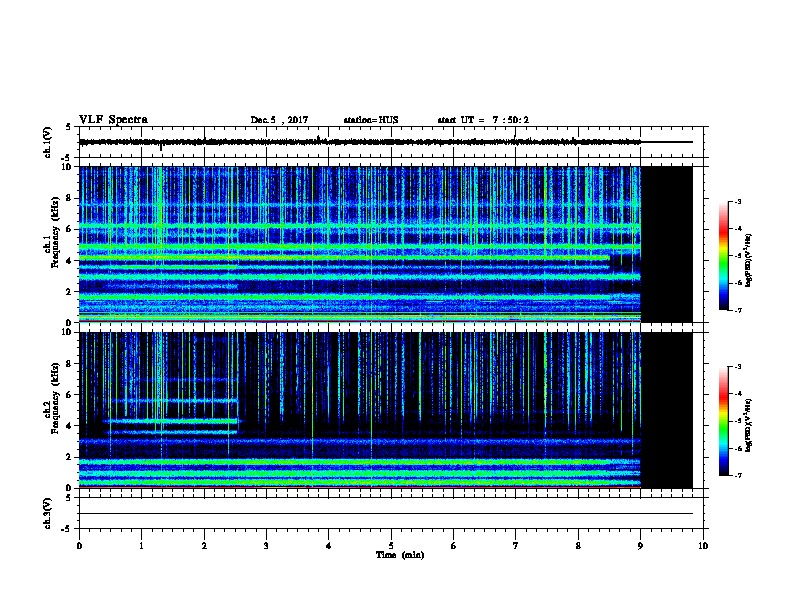Click the 4 kHz emission band in ch.2 spectrogram
Screen dimensions: 792x612
coord(171,421)
